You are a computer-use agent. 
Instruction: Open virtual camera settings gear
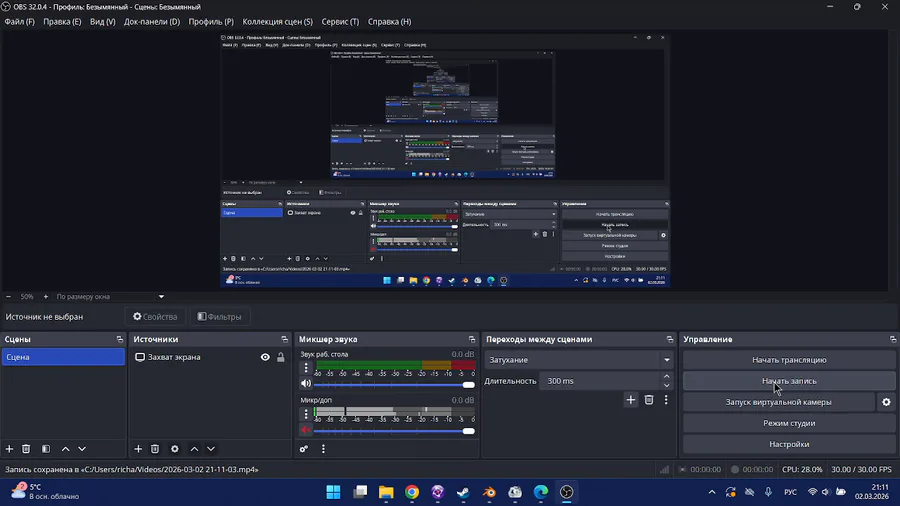click(886, 402)
